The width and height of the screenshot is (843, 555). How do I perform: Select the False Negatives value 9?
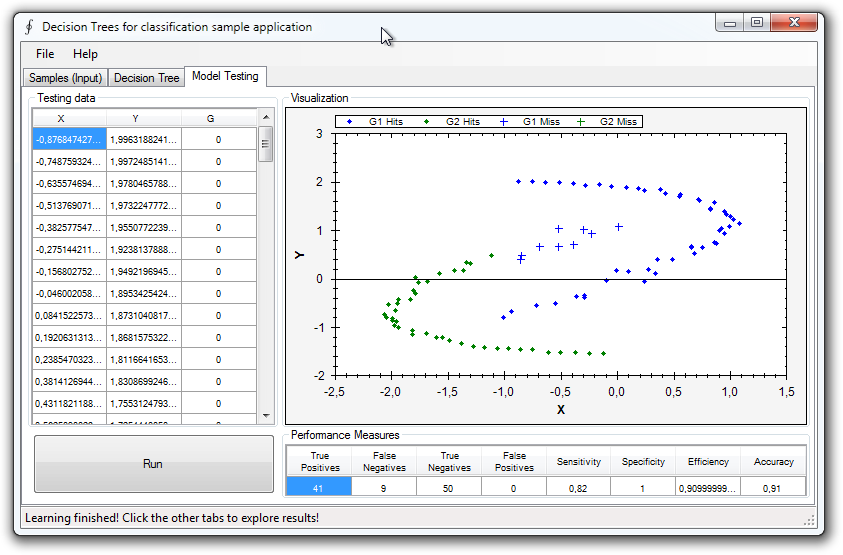pyautogui.click(x=384, y=488)
